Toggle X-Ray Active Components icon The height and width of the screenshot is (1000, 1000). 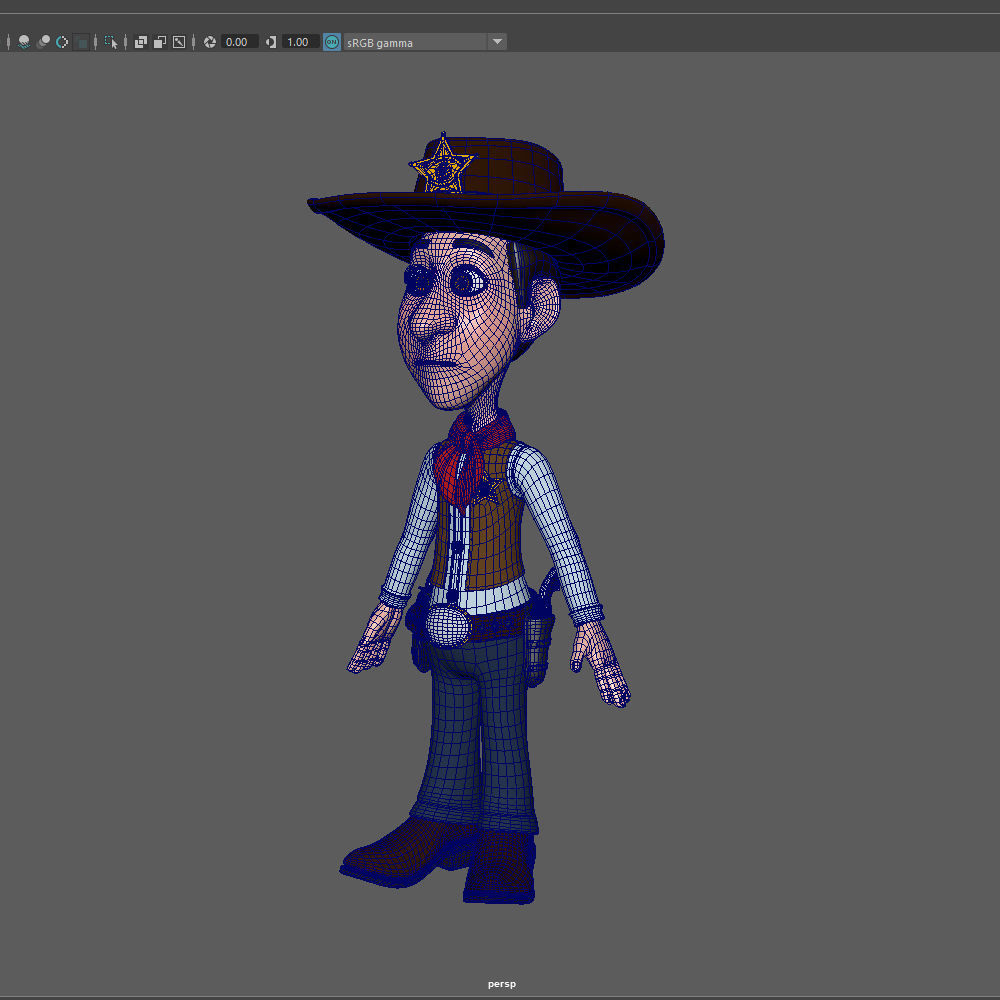pos(160,42)
